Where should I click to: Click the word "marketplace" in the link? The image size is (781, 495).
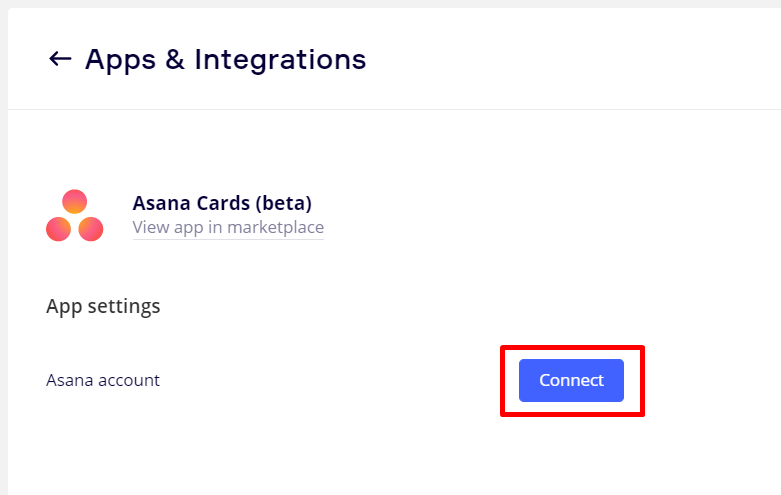tap(275, 227)
